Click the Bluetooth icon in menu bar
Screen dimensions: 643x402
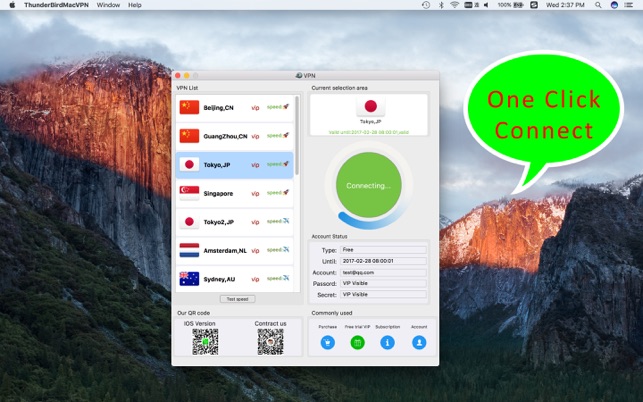click(441, 5)
